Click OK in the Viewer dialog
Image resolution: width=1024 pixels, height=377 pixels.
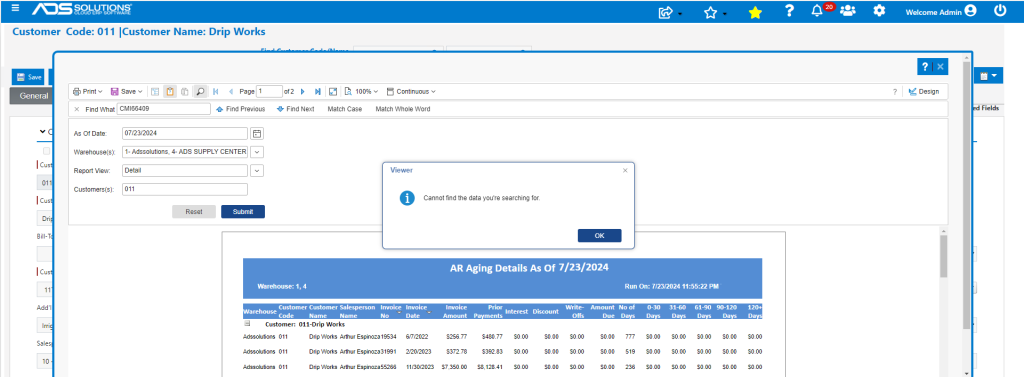click(600, 236)
